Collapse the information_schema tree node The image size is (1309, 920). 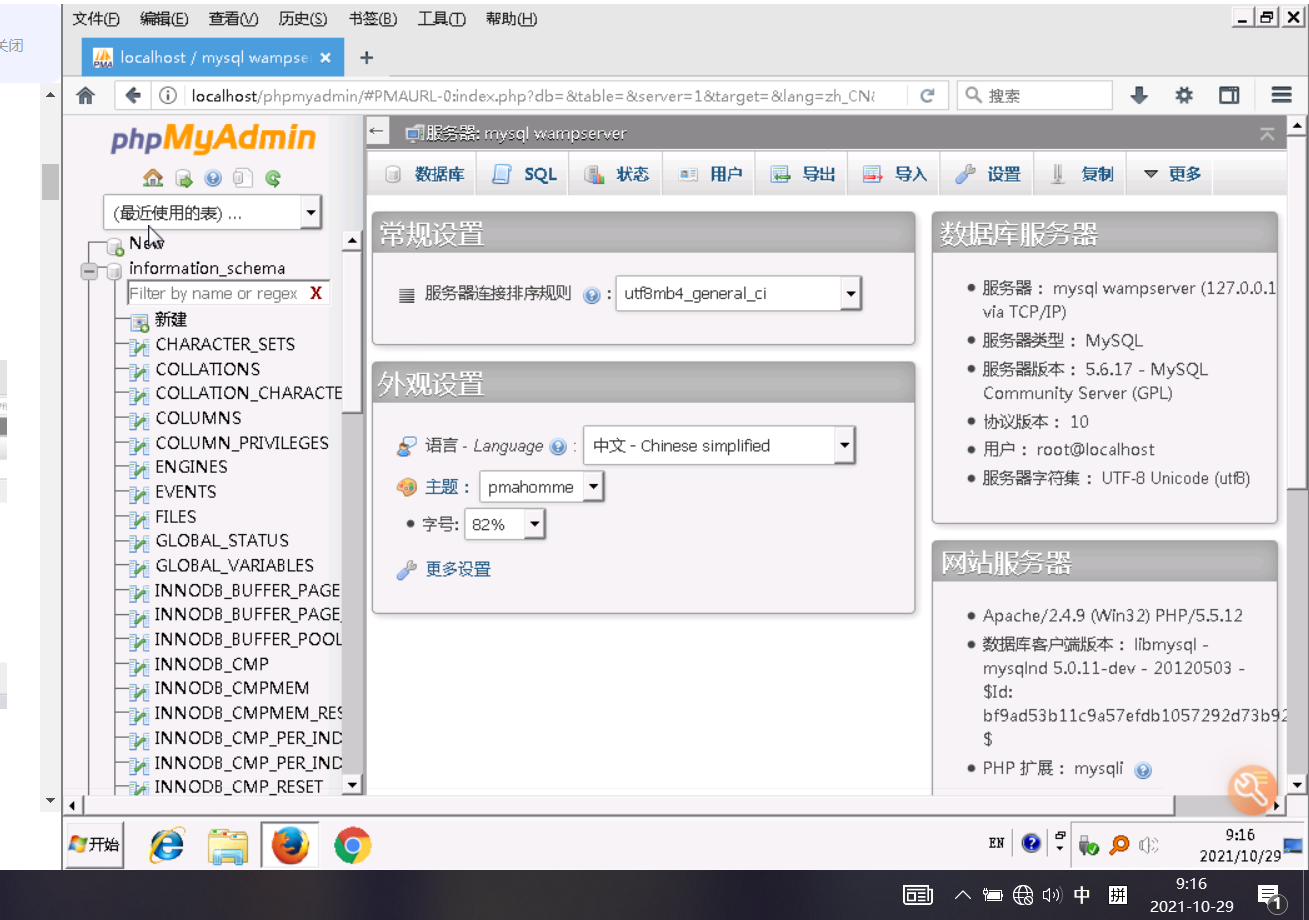(91, 270)
